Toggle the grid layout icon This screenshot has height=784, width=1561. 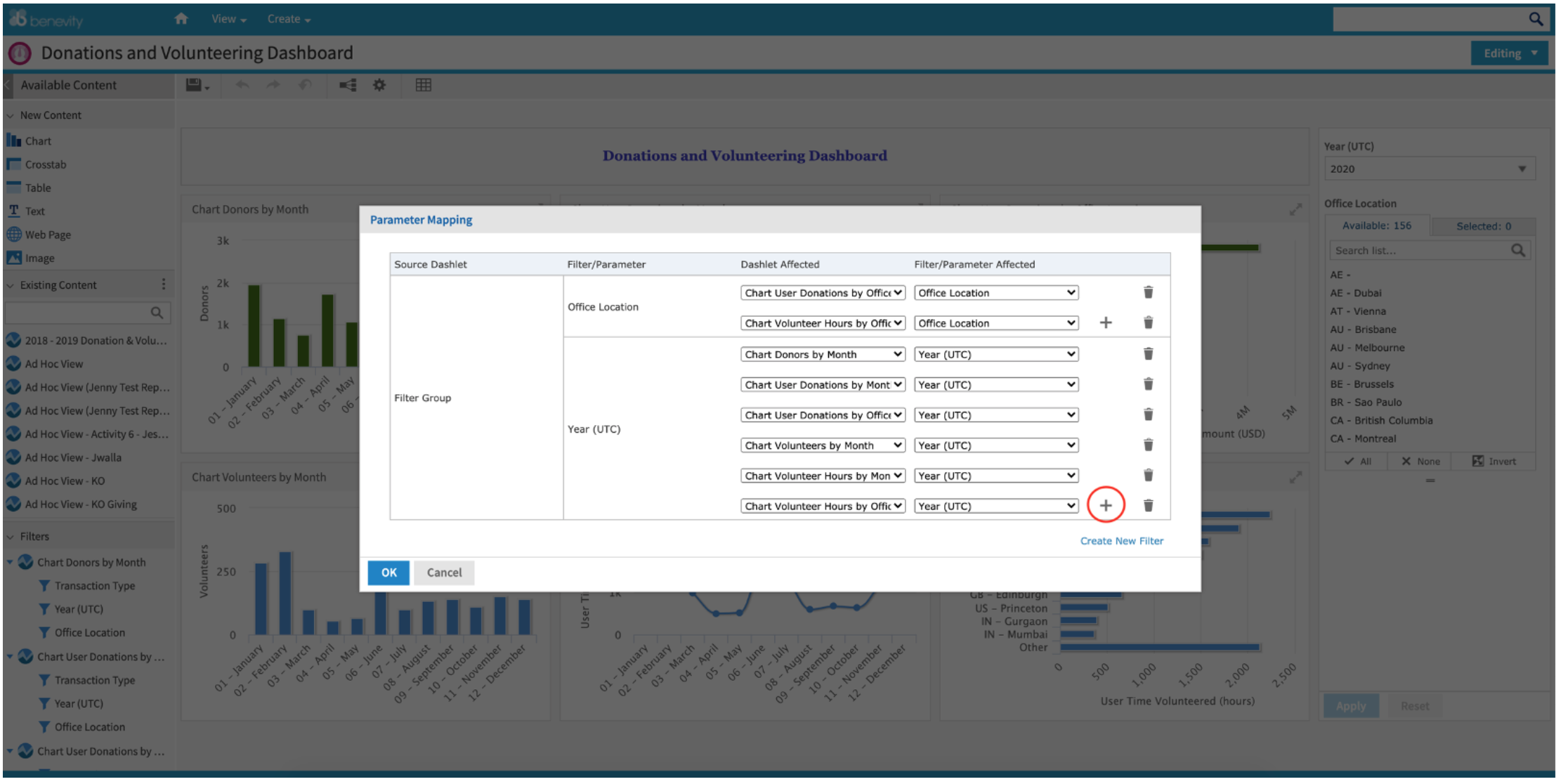pos(423,85)
